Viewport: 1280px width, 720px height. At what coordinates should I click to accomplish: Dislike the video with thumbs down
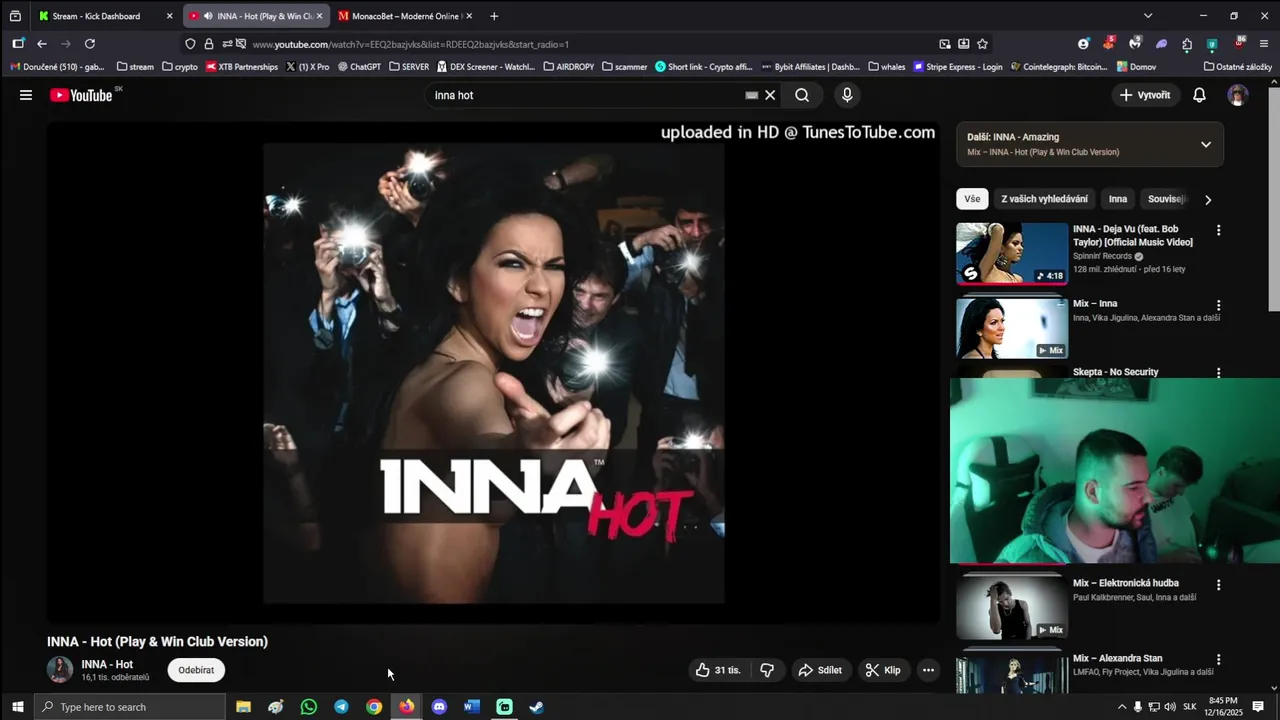(767, 670)
